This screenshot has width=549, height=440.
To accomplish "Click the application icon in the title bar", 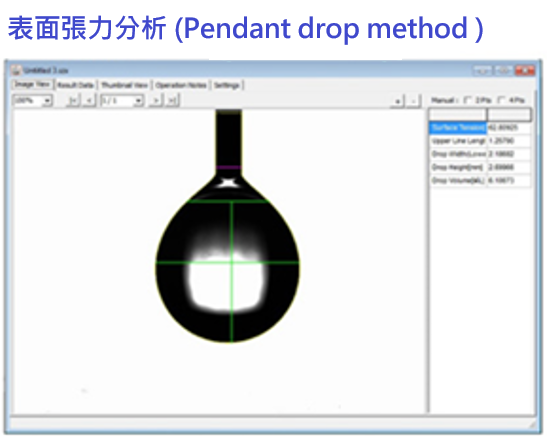I will tap(15, 70).
